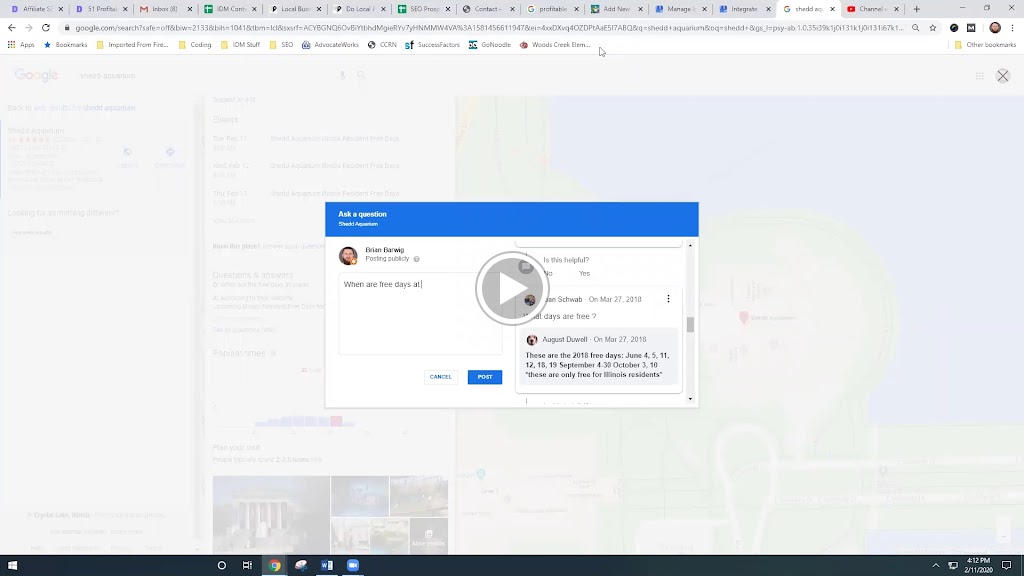
Task: Click Brian Barwig's profile picture in the dialog
Action: tap(348, 255)
